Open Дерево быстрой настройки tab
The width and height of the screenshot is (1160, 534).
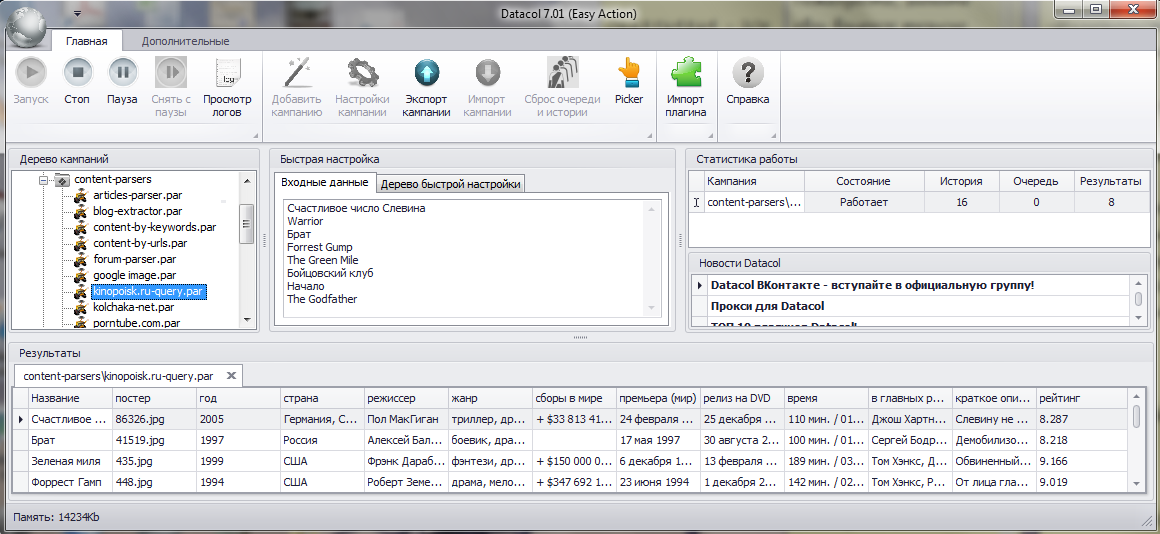pos(451,184)
